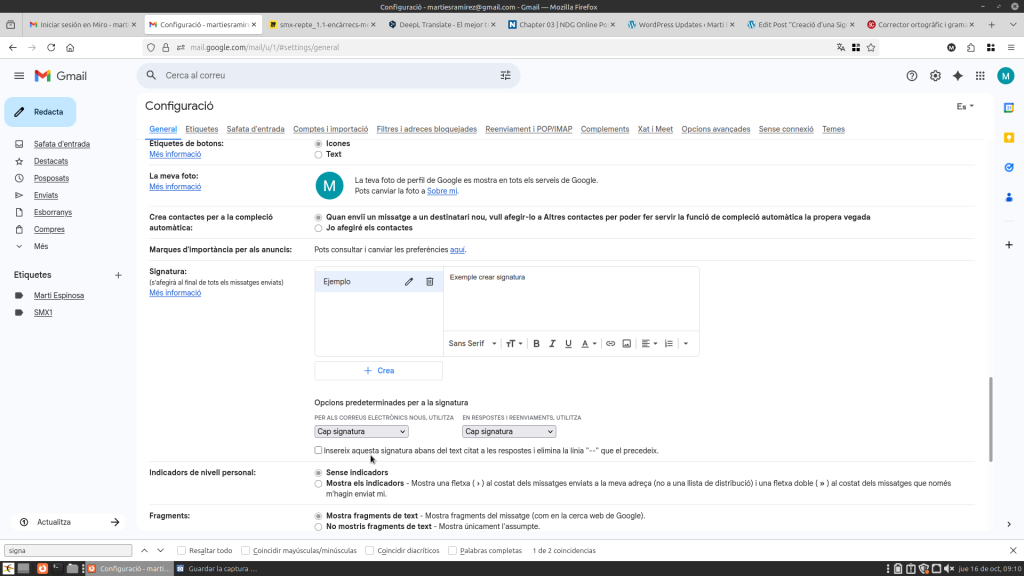Screen dimensions: 1024x576
Task: Apply italic formatting in signature toolbar
Action: pyautogui.click(x=552, y=344)
